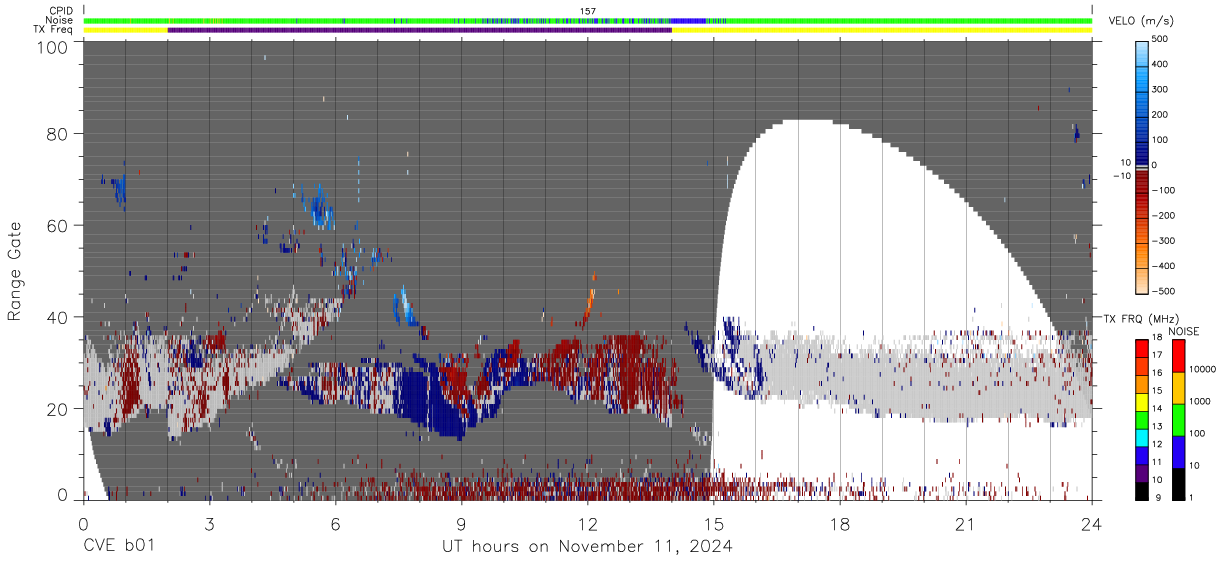The width and height of the screenshot is (1228, 567).
Task: Click the TX Freq label above the plot
Action: [54, 29]
